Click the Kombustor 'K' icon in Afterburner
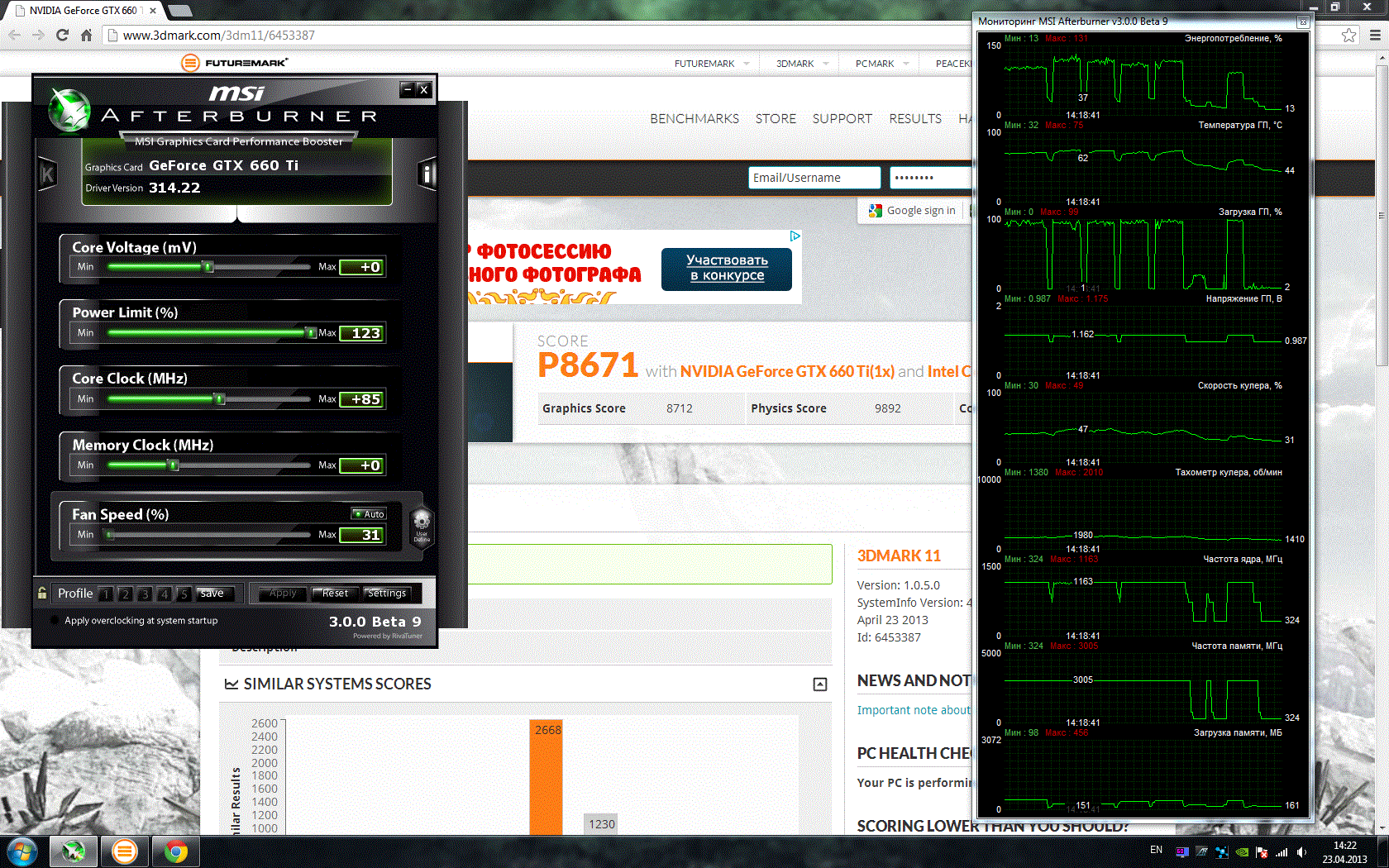1389x868 pixels. [x=48, y=174]
